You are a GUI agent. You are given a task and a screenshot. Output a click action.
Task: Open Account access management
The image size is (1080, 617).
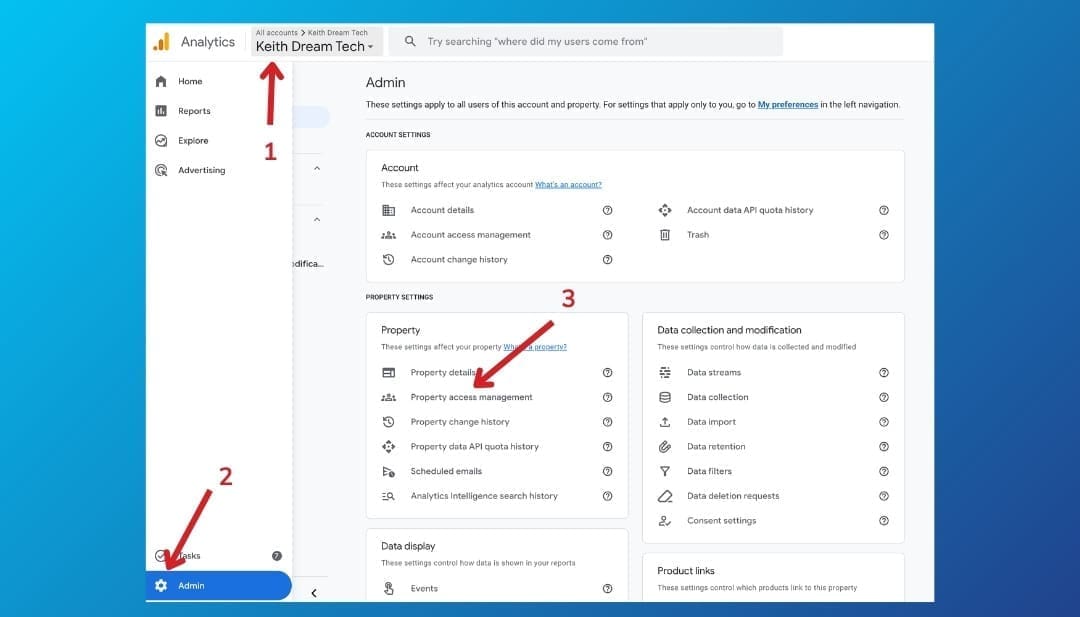click(x=470, y=235)
